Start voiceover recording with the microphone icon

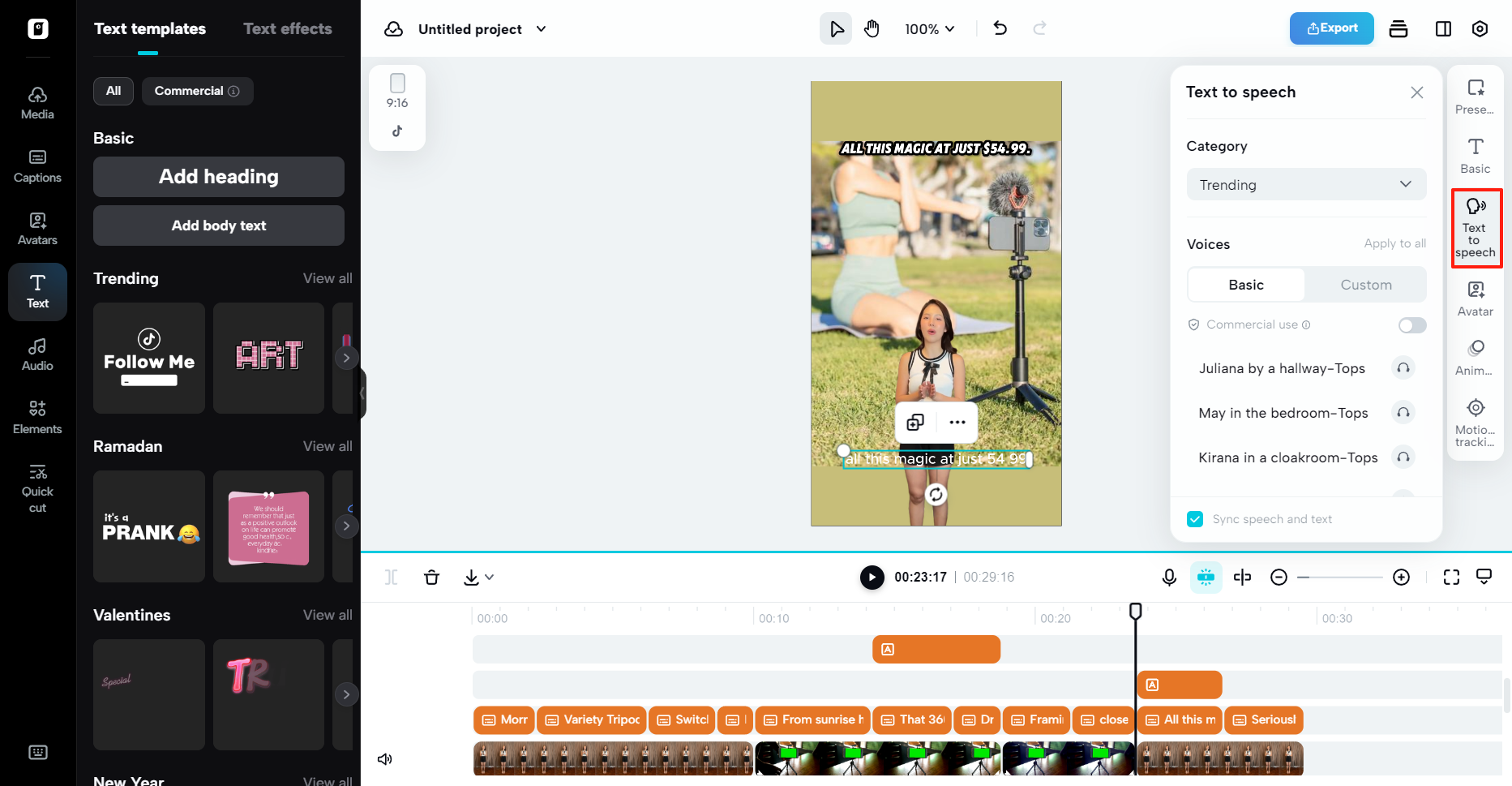click(1168, 577)
